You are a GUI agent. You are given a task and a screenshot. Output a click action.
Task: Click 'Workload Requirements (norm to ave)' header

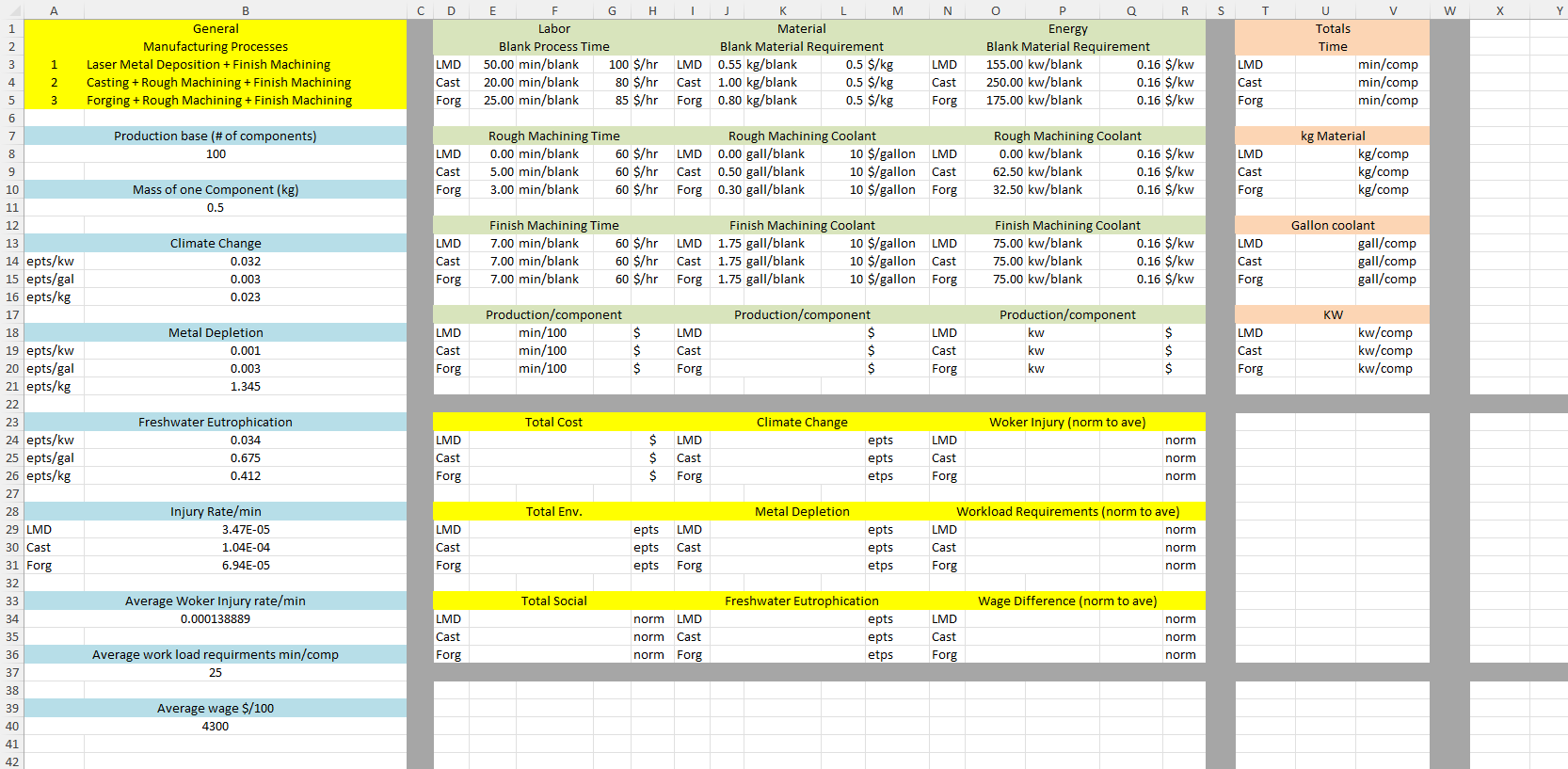1067,511
